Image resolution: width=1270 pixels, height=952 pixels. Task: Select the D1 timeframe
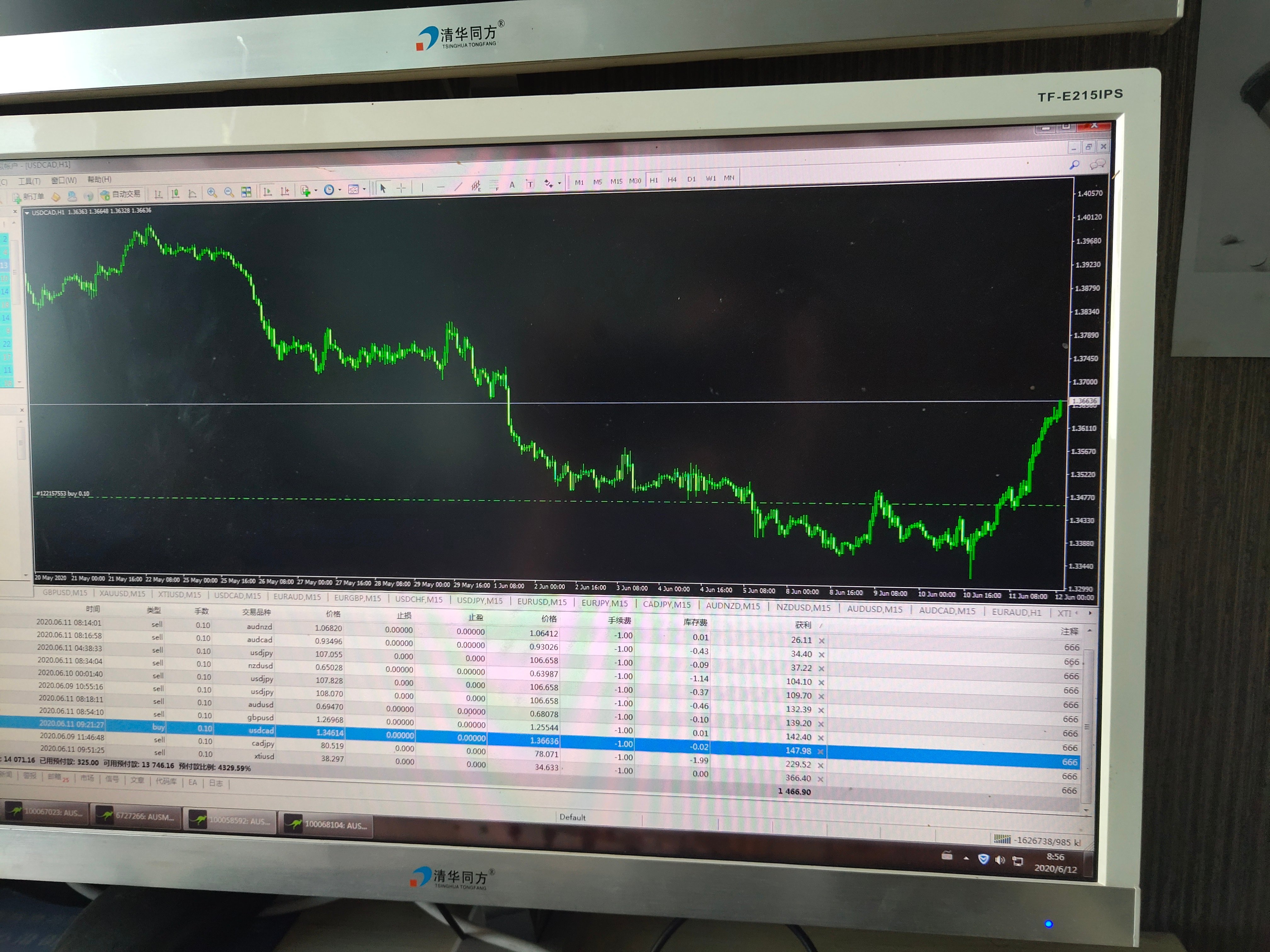[x=691, y=179]
